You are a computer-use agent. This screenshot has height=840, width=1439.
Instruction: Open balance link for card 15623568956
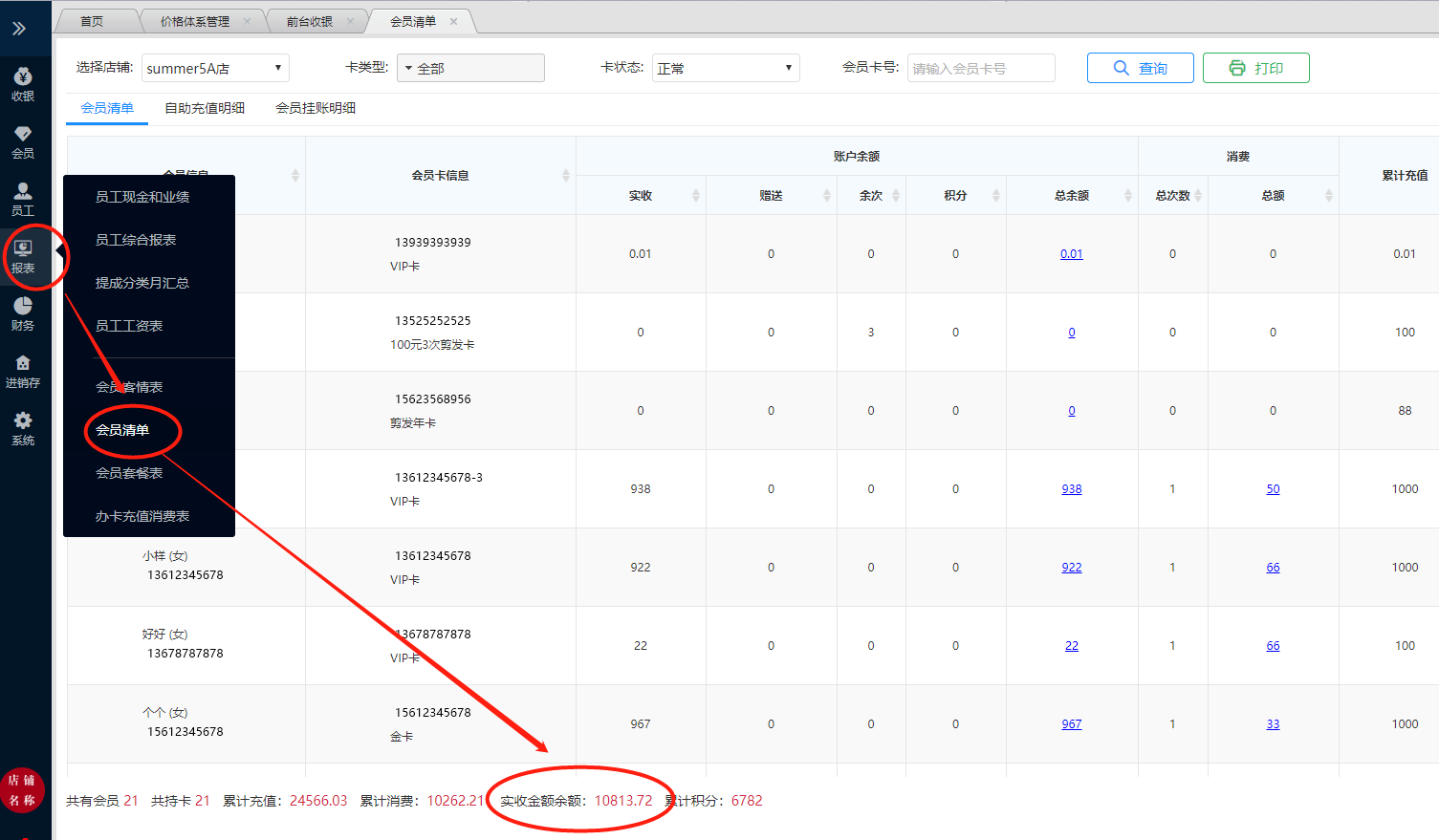(1072, 411)
